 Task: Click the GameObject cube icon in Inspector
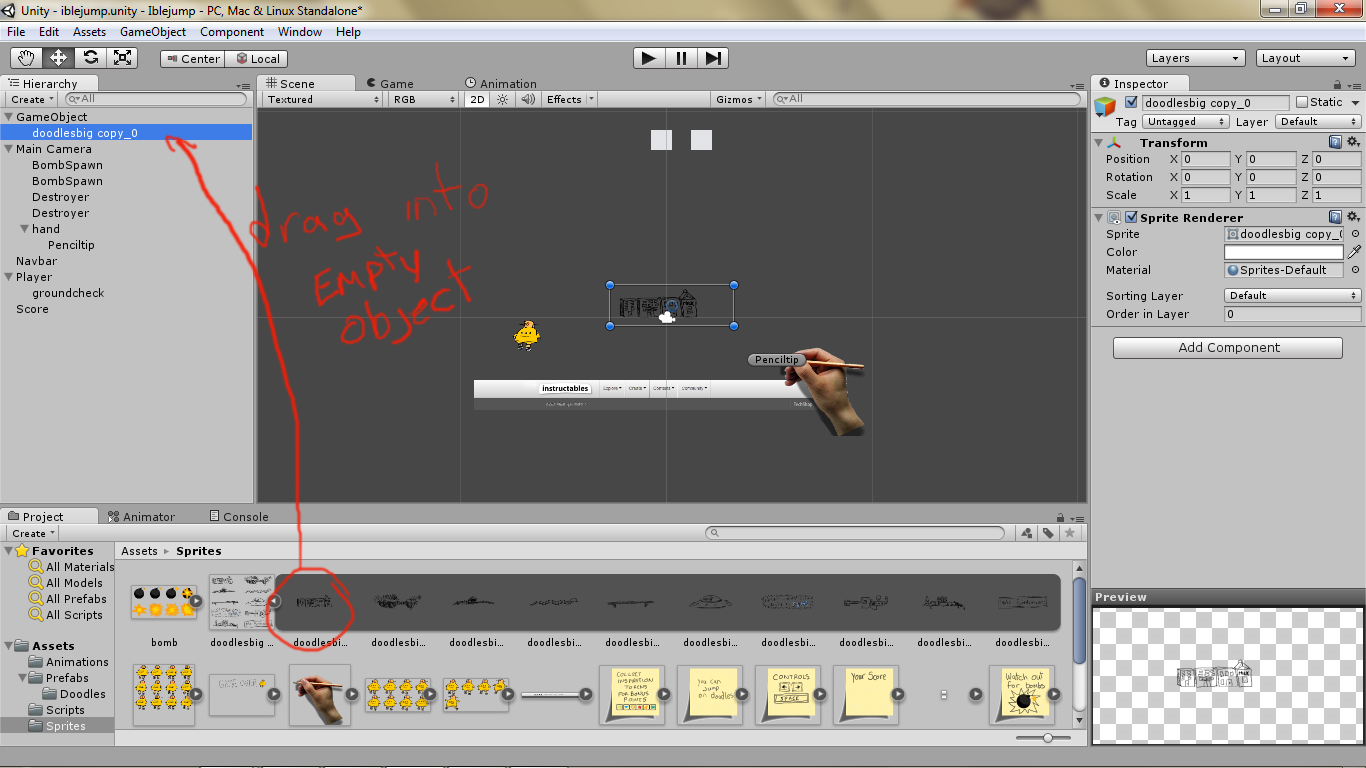pyautogui.click(x=1105, y=107)
